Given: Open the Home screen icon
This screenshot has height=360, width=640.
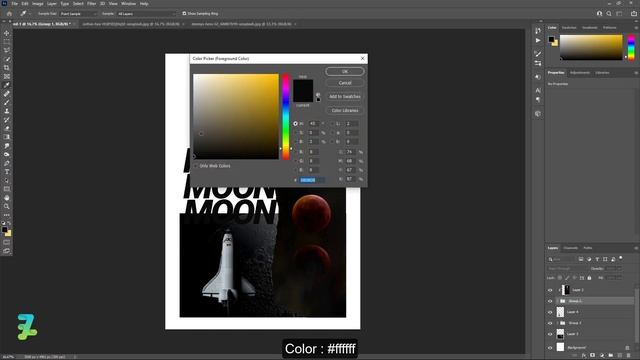Looking at the screenshot, I should 9,13.
